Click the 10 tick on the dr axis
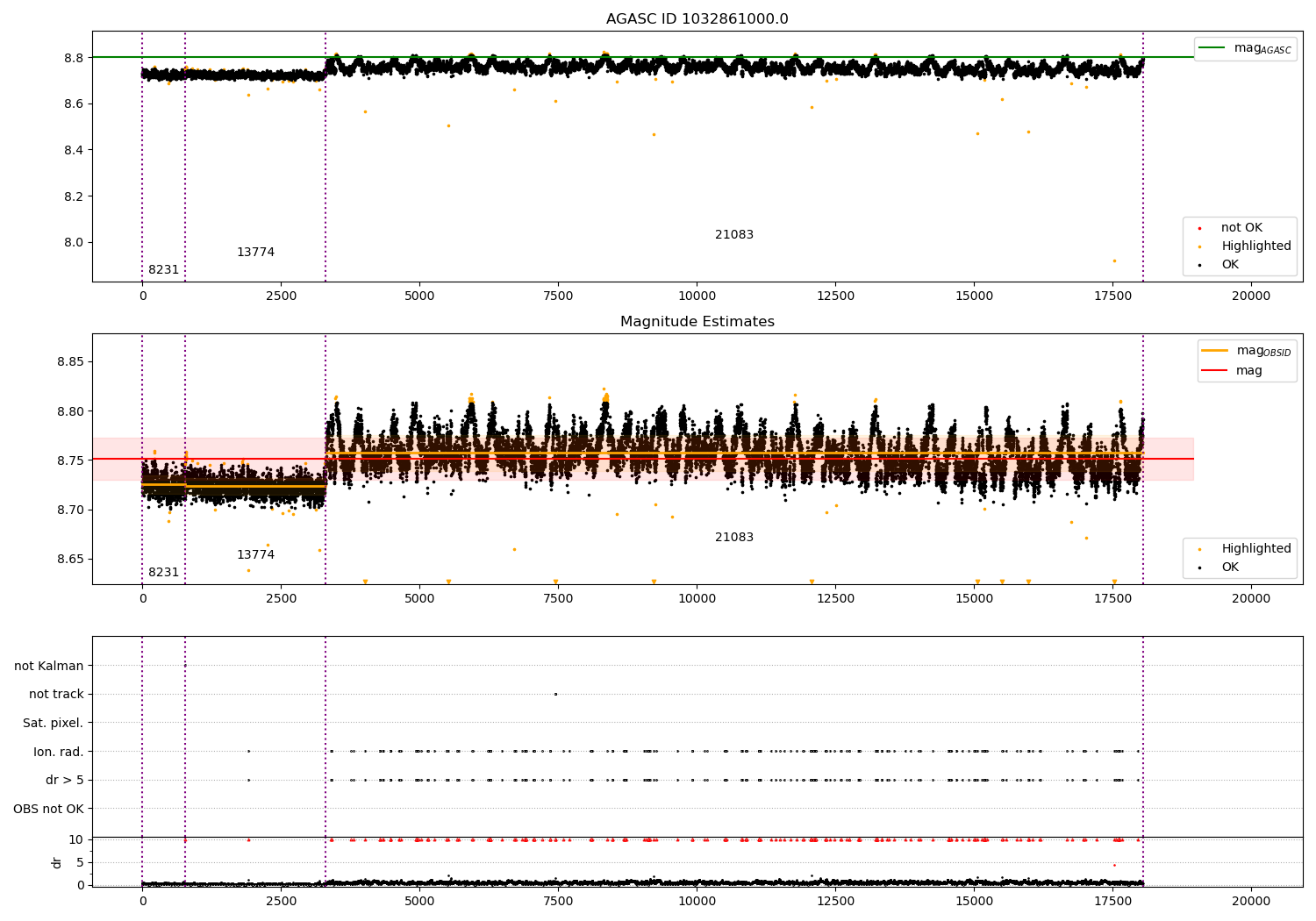This screenshot has height=921, width=1316. (76, 840)
